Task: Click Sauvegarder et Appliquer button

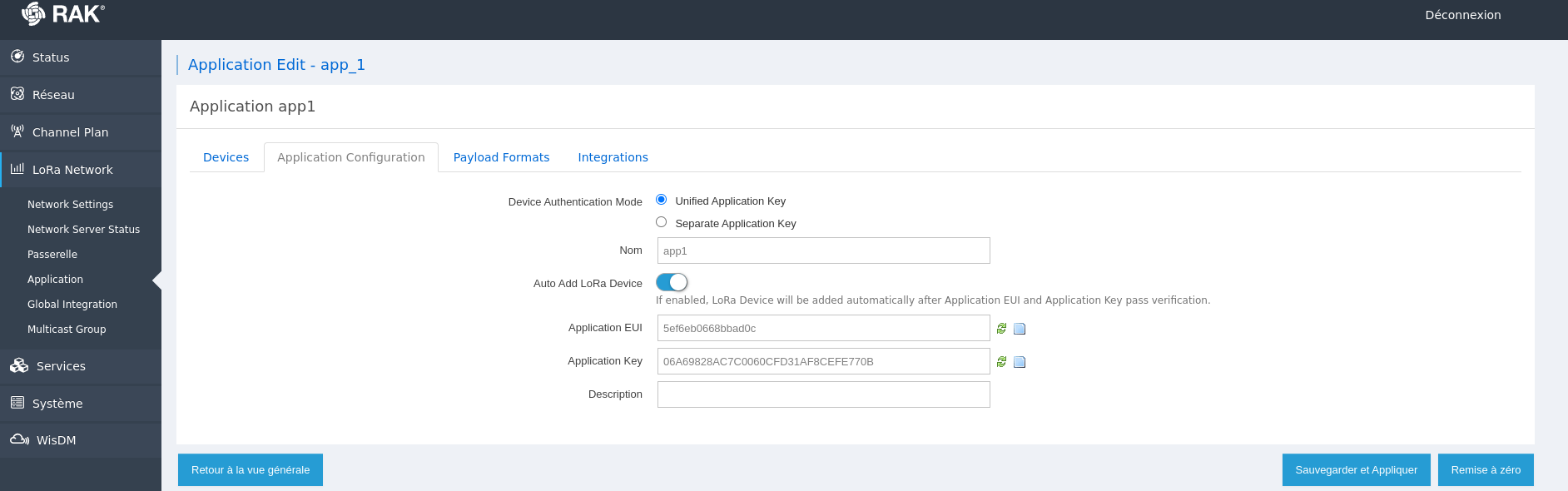Action: click(1356, 470)
